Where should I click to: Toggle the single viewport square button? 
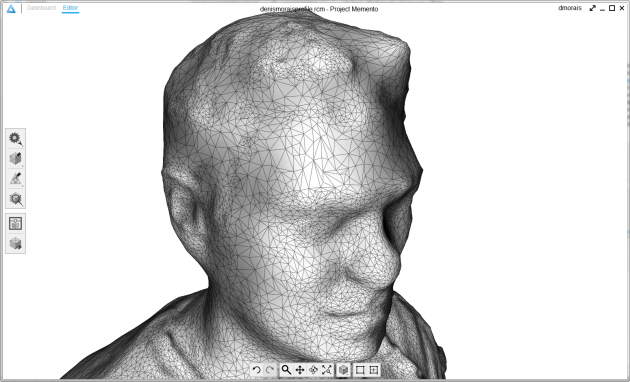click(x=360, y=370)
